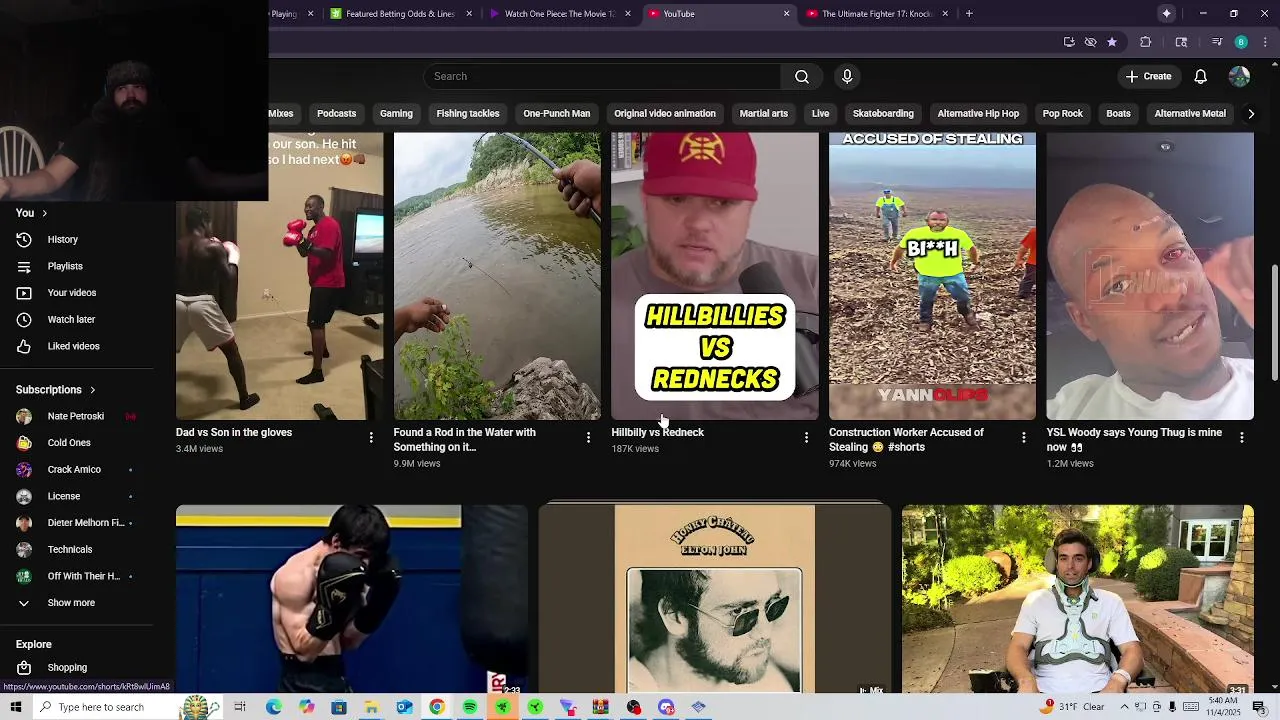Click the install app icon in address bar
This screenshot has width=1280, height=720.
[1069, 42]
